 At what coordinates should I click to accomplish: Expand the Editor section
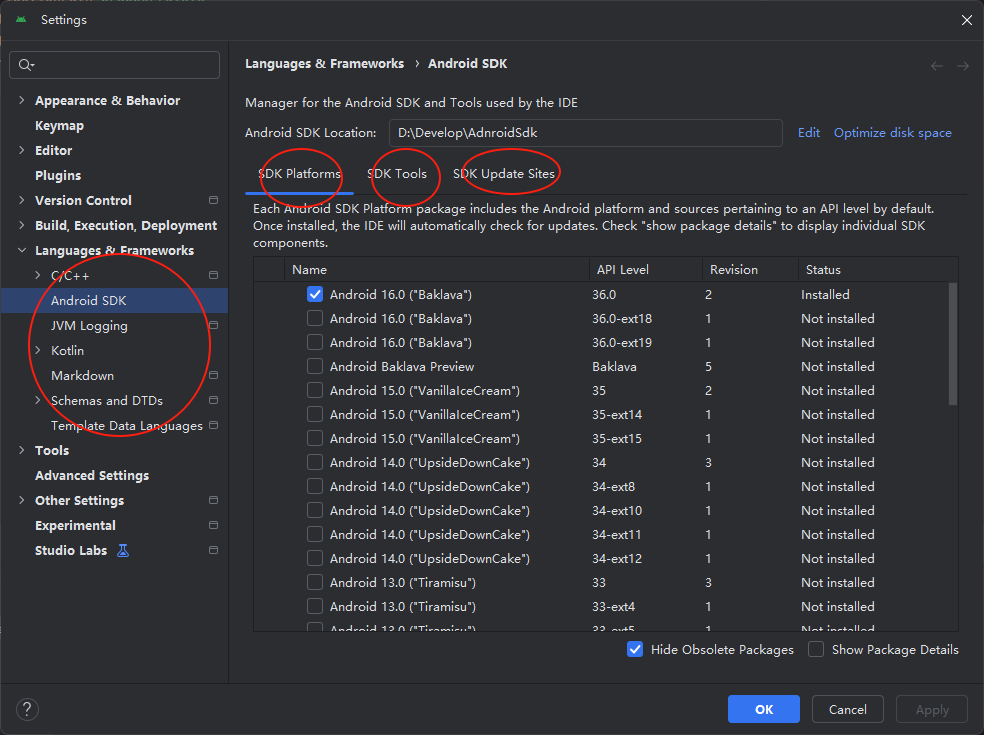pyautogui.click(x=22, y=150)
